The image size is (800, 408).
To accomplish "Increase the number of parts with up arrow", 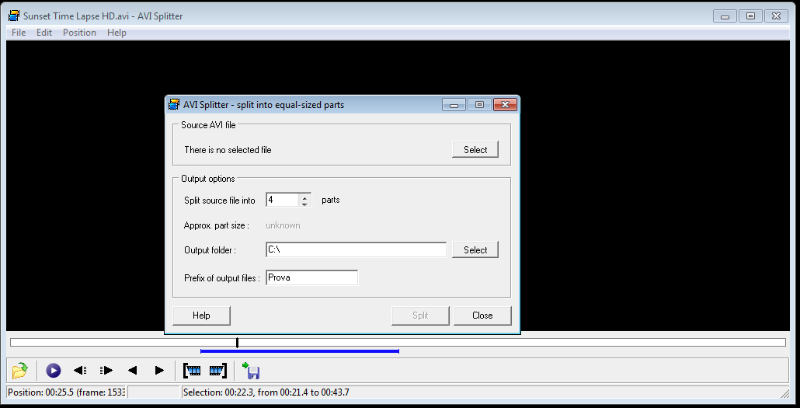I will (304, 196).
